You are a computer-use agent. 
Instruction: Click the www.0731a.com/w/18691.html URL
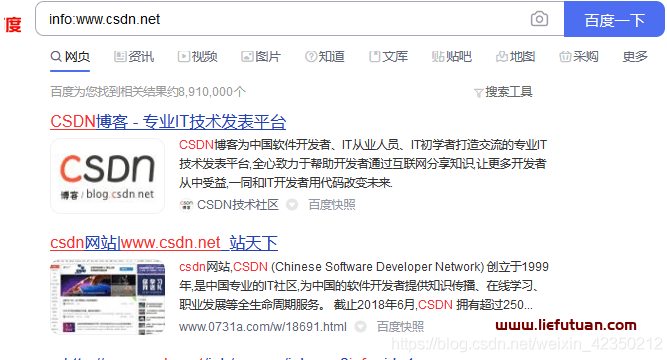[x=263, y=327]
